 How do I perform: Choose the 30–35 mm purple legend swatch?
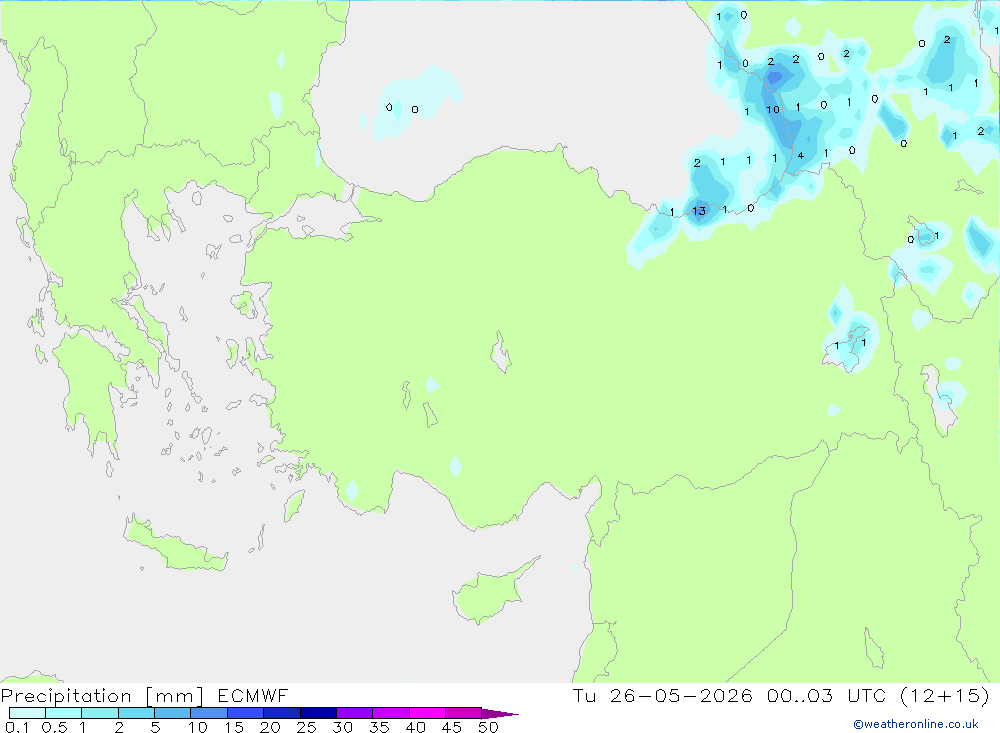click(355, 713)
